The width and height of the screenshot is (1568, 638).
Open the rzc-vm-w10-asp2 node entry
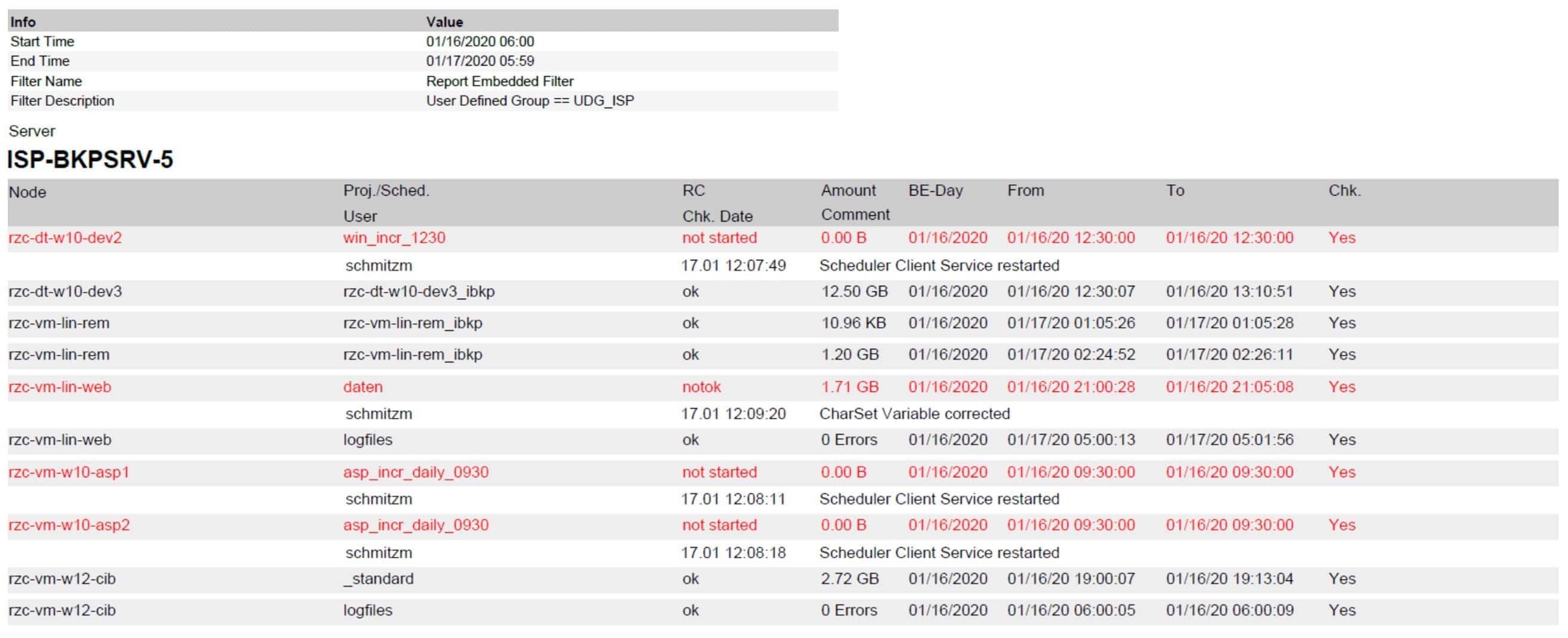pyautogui.click(x=69, y=525)
